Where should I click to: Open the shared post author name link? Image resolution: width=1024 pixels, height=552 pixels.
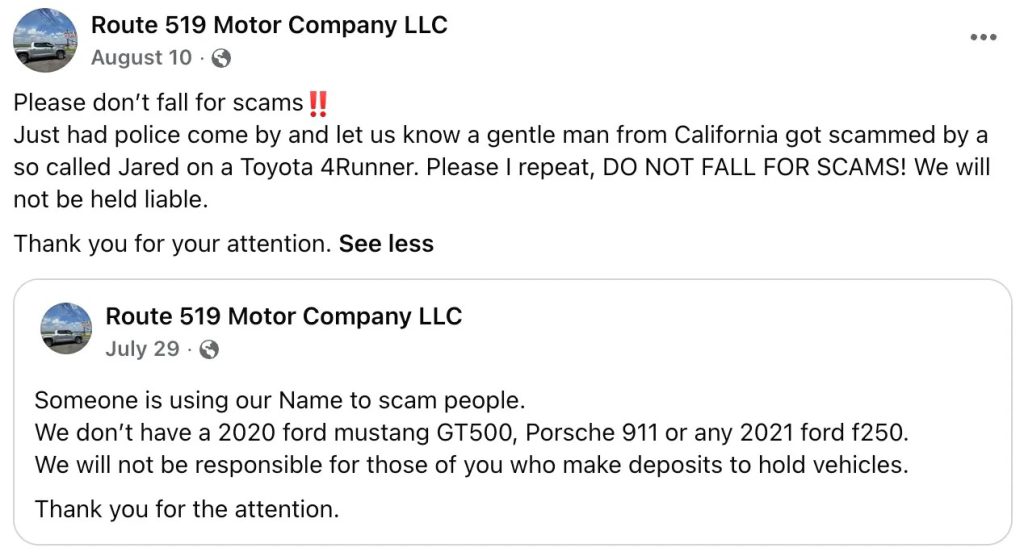click(x=283, y=316)
